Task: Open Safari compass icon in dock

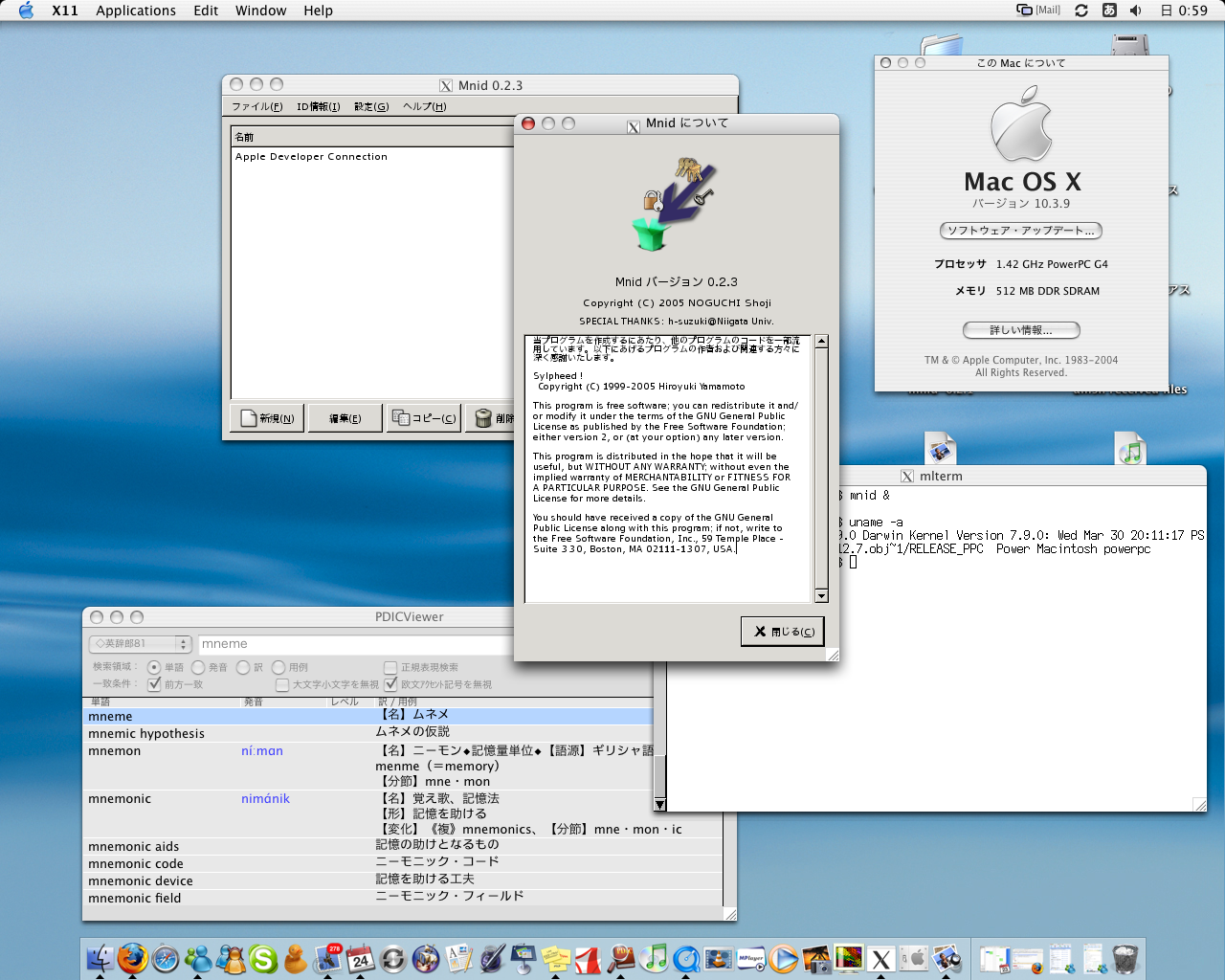Action: point(166,957)
